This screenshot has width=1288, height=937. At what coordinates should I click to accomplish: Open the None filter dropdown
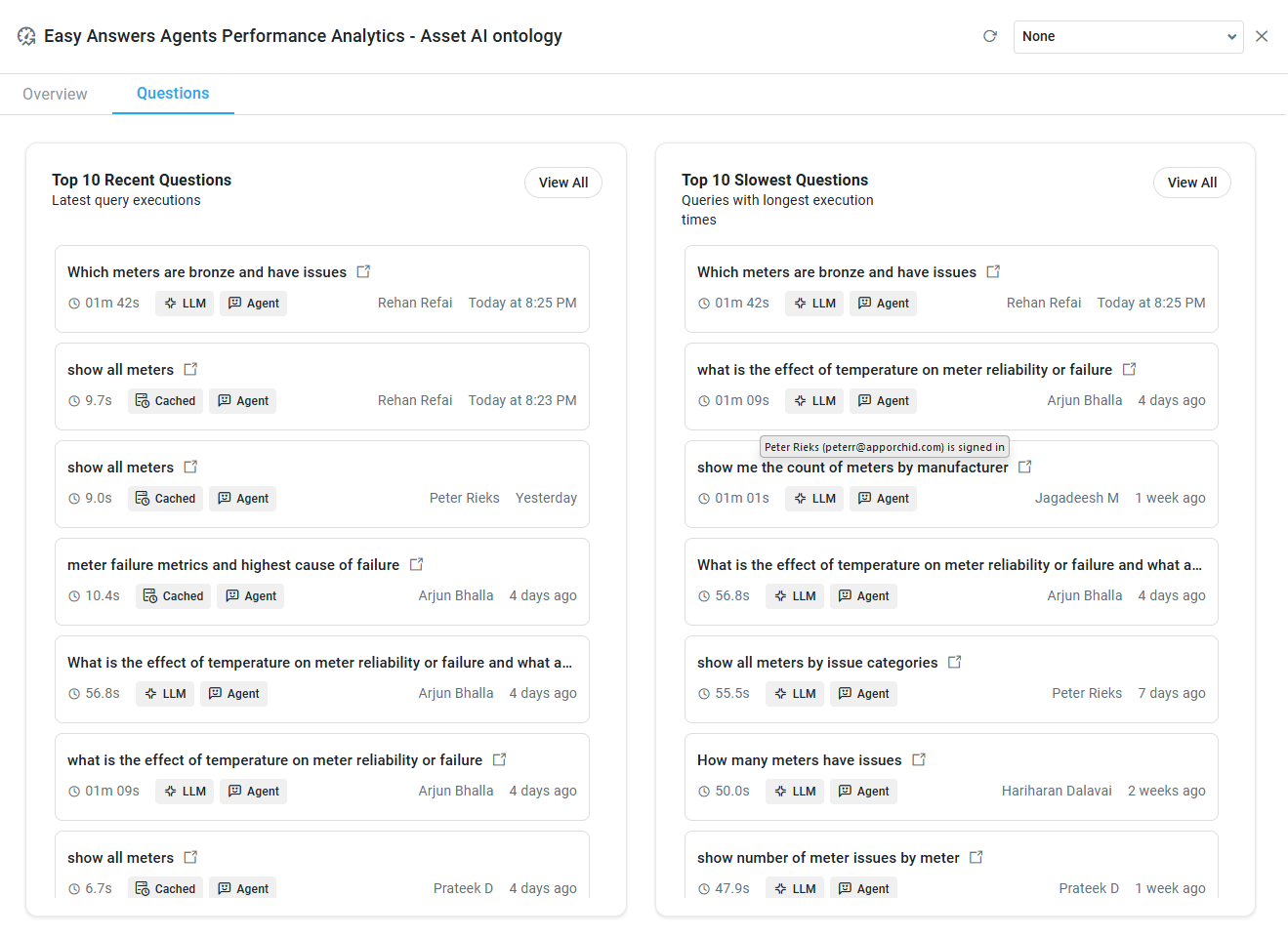tap(1128, 37)
